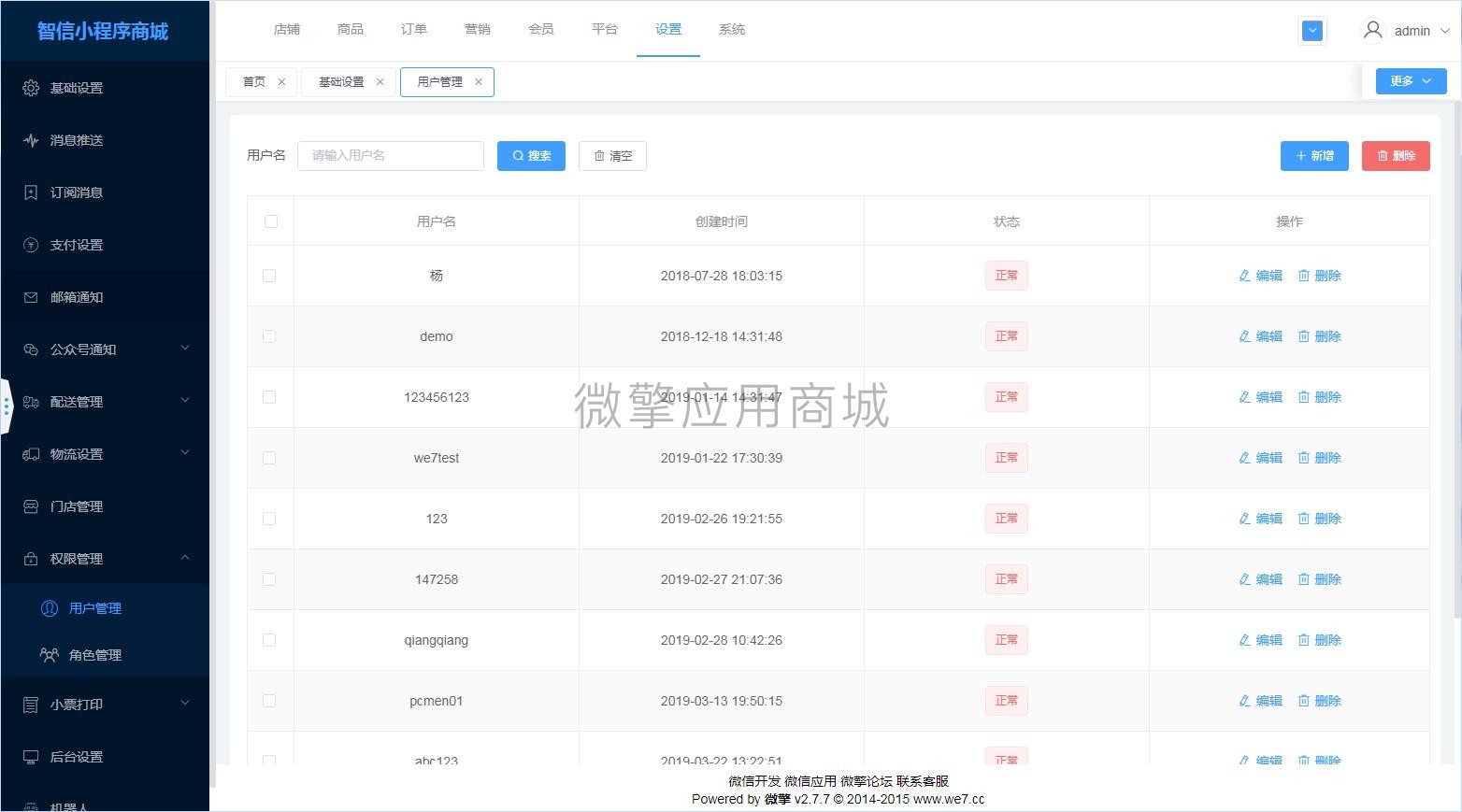Image resolution: width=1462 pixels, height=812 pixels.
Task: Click the 用户管理 user icon
Action: 50,608
